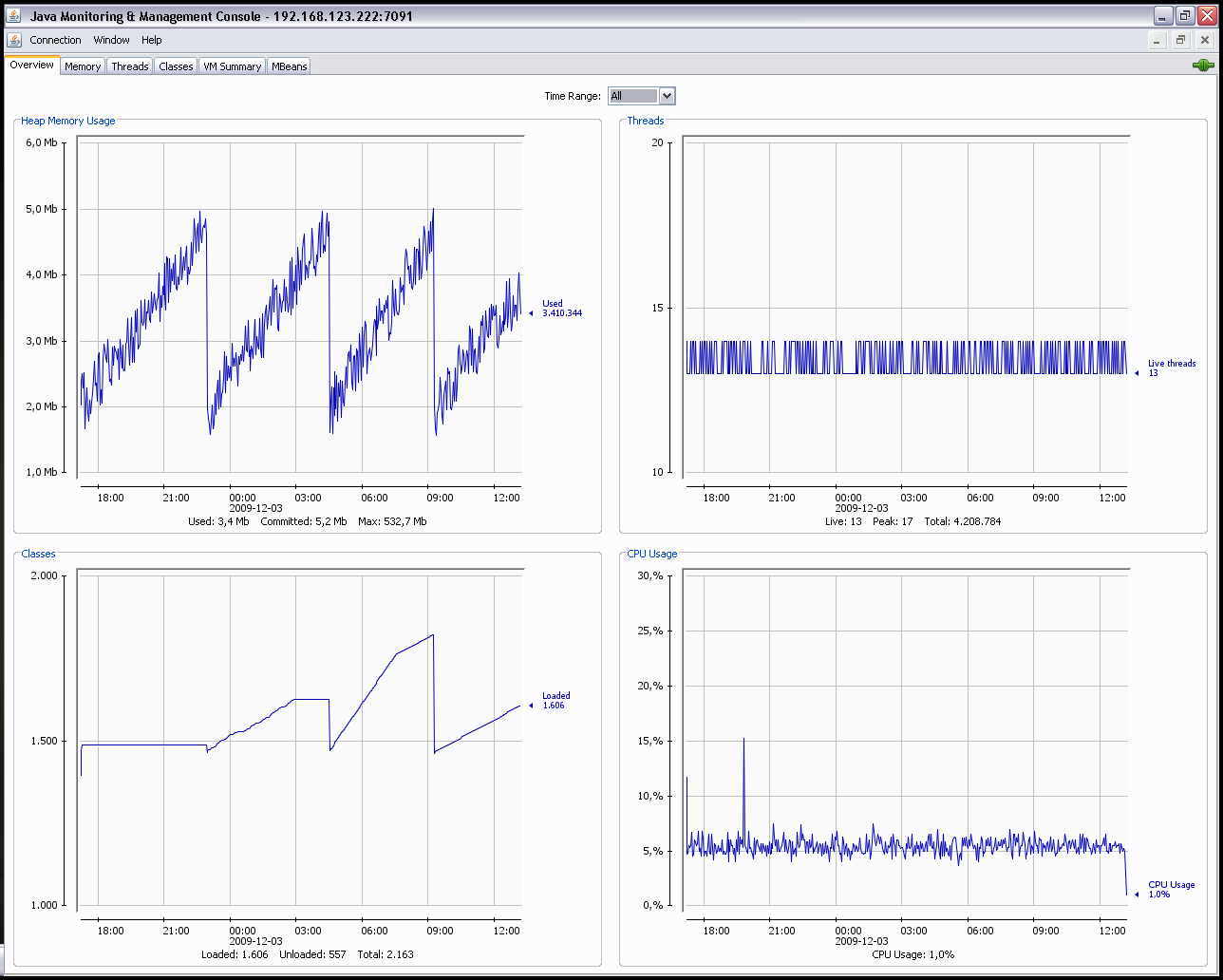Viewport: 1223px width, 980px height.
Task: Open the MBeans tab
Action: tap(290, 66)
